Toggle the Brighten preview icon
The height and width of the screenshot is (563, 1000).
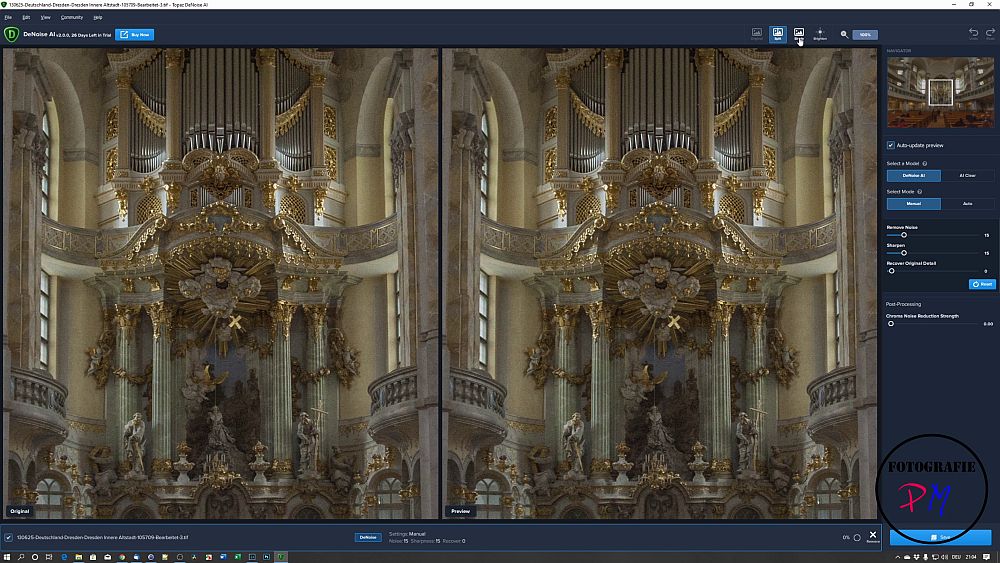820,34
